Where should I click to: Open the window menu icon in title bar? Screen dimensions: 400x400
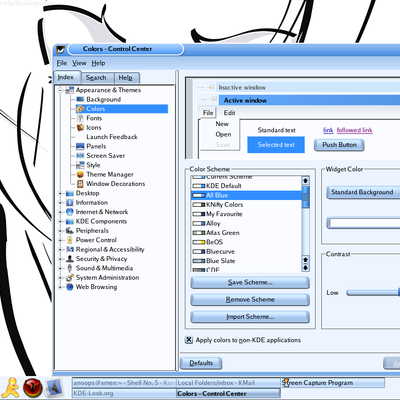(60, 49)
